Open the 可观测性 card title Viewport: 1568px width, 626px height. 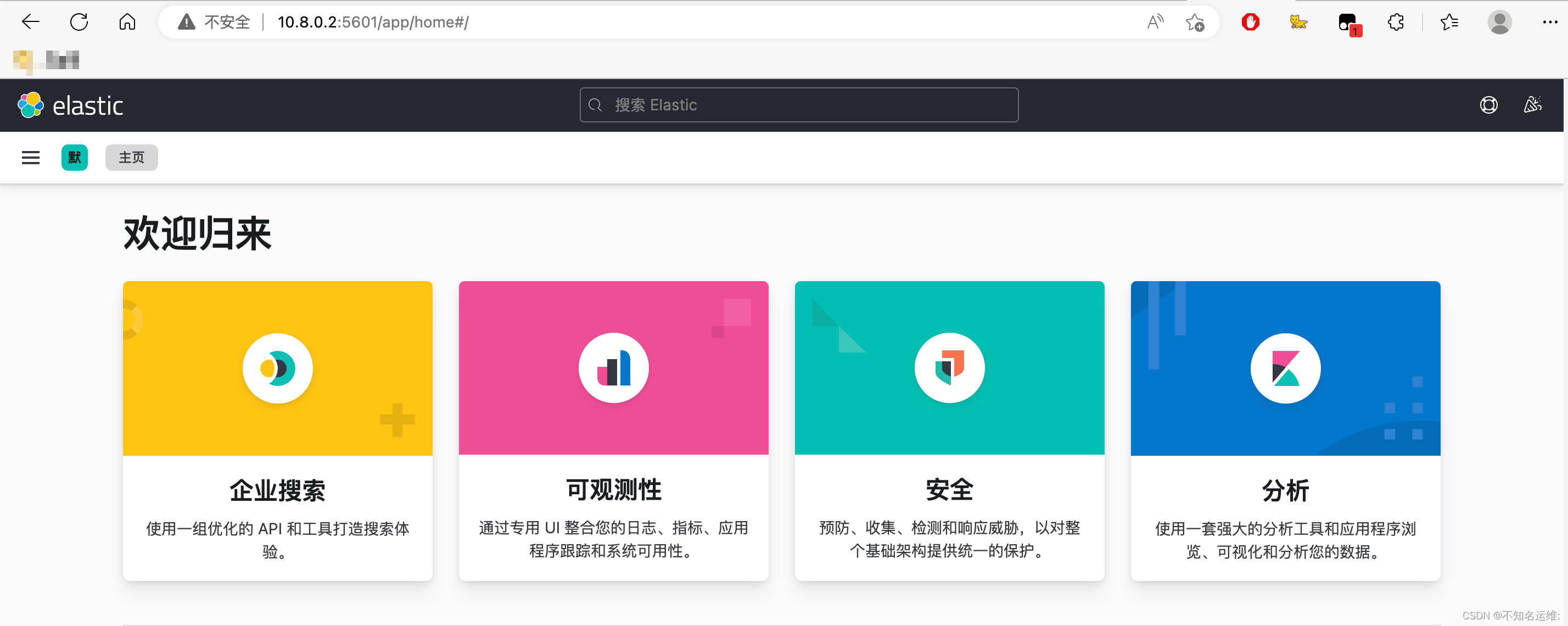click(614, 490)
